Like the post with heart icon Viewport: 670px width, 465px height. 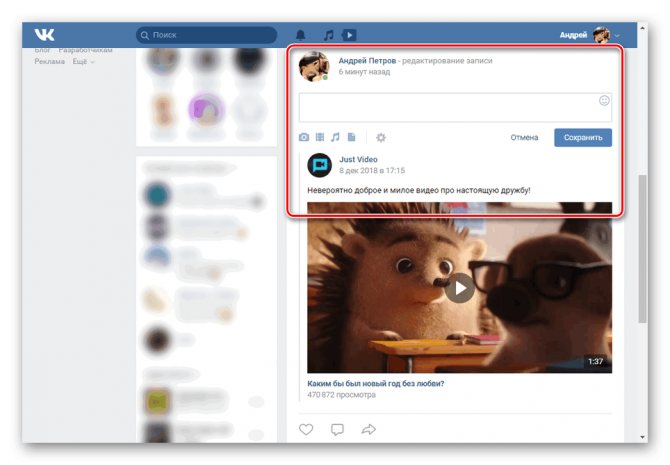[306, 429]
